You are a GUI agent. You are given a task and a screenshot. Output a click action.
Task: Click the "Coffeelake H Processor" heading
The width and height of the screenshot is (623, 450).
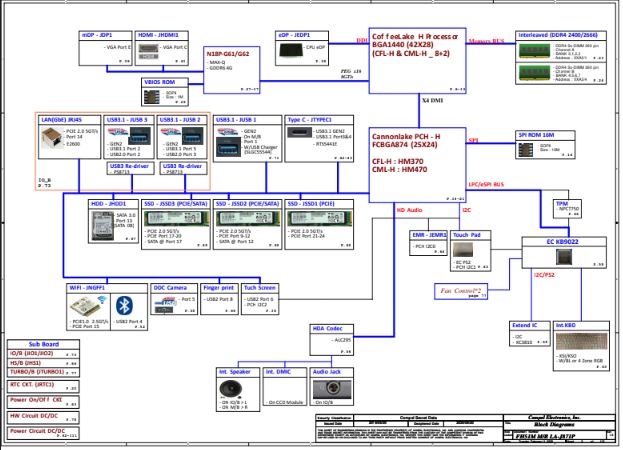tap(415, 37)
